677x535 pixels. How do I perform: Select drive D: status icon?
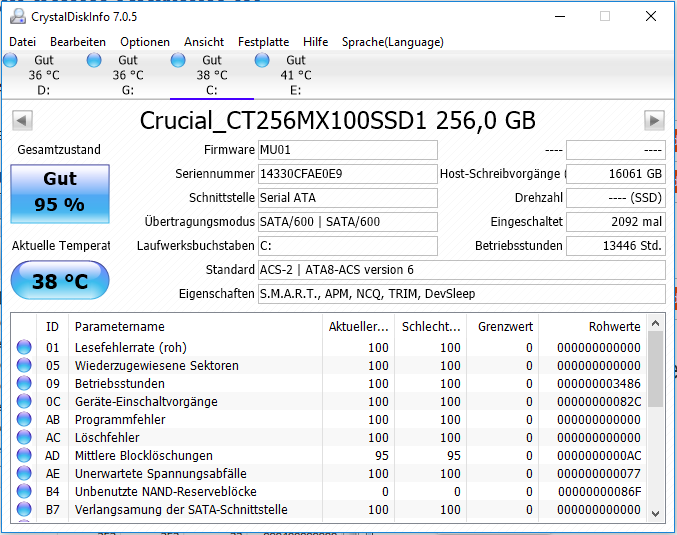tap(10, 60)
